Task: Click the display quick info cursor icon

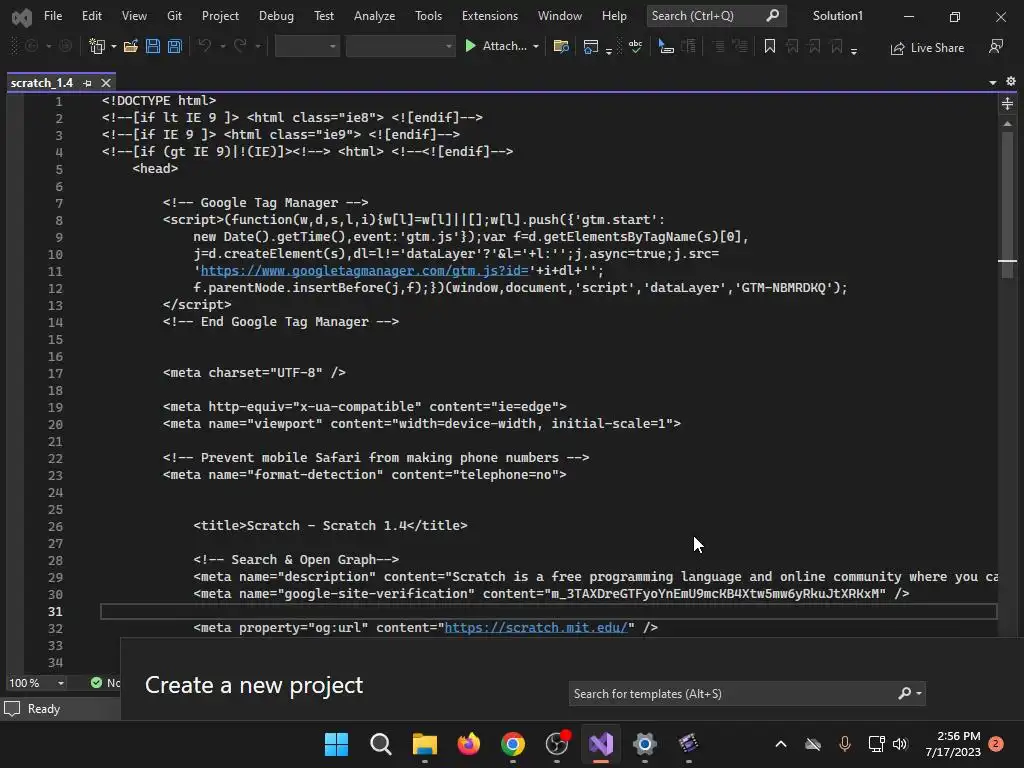Action: [x=665, y=46]
